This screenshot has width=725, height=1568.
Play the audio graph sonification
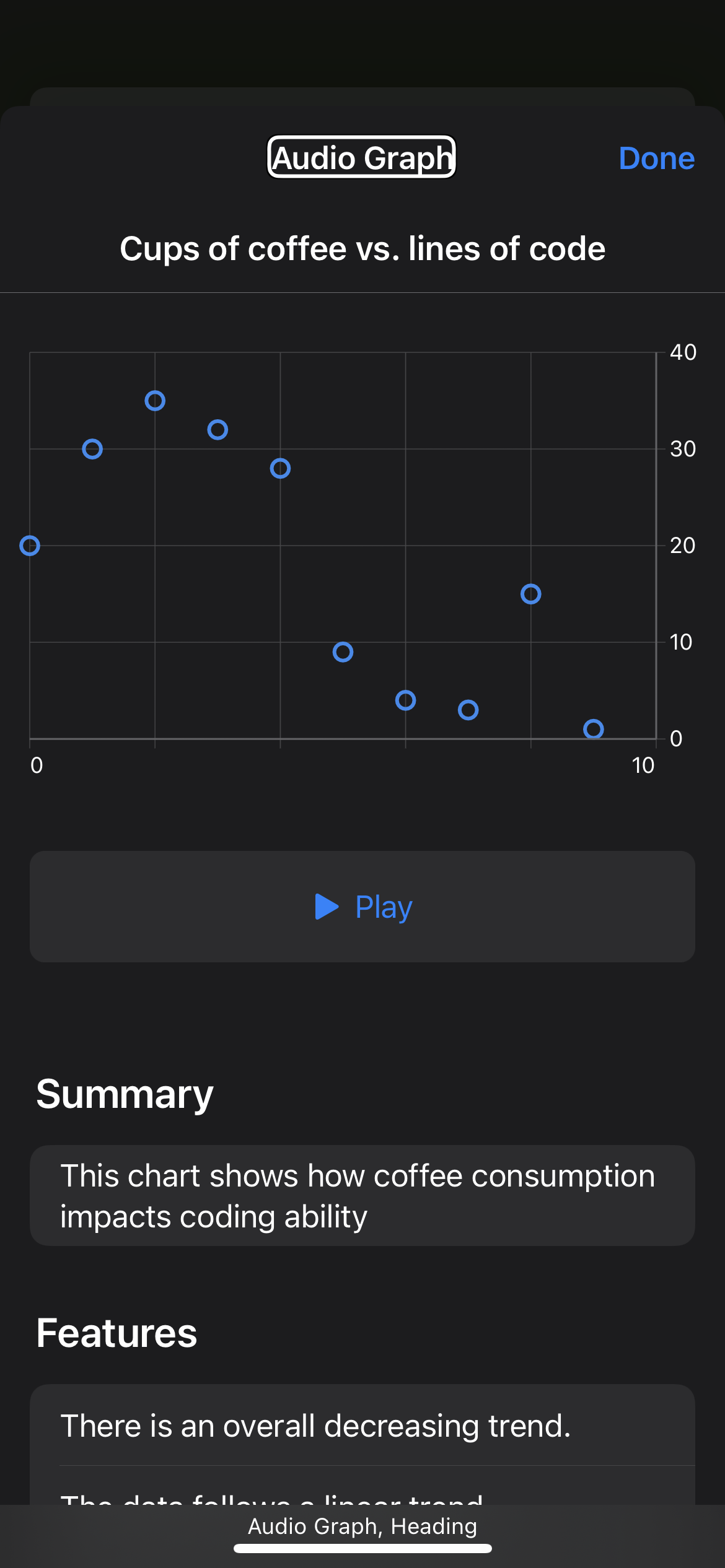tap(362, 907)
